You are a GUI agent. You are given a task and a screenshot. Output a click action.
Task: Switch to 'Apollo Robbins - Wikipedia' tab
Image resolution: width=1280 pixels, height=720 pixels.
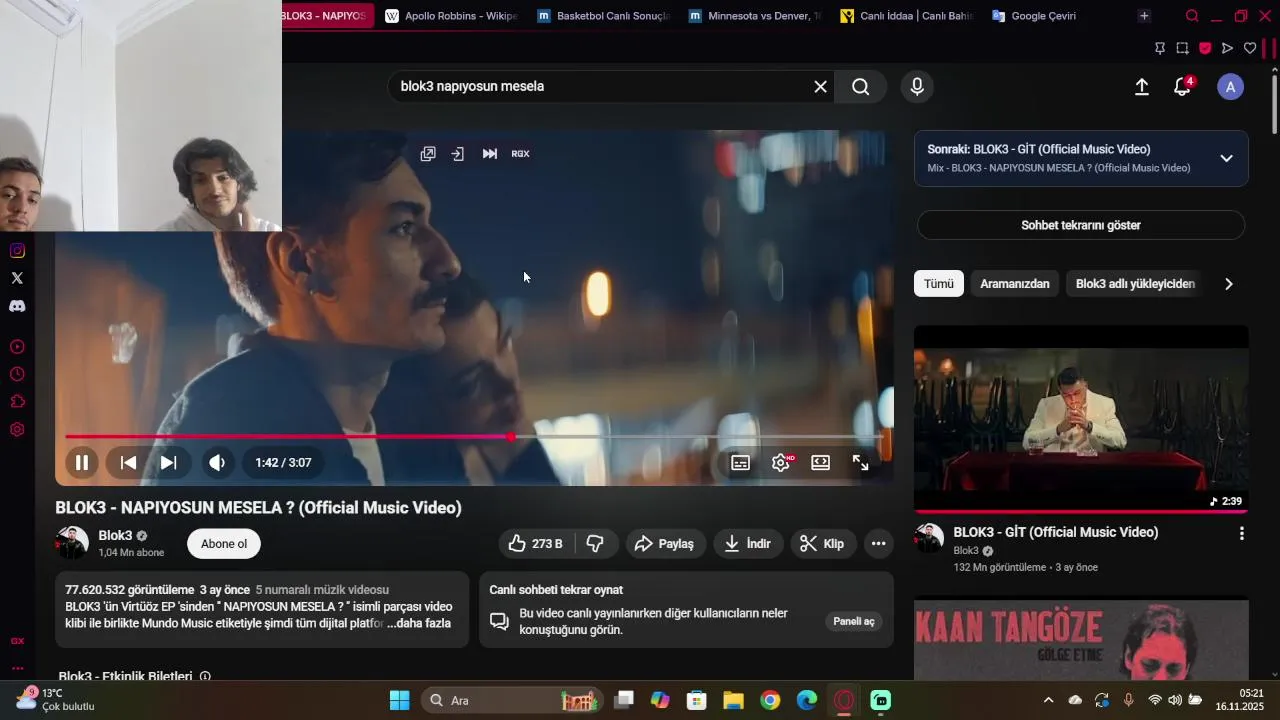tap(450, 16)
